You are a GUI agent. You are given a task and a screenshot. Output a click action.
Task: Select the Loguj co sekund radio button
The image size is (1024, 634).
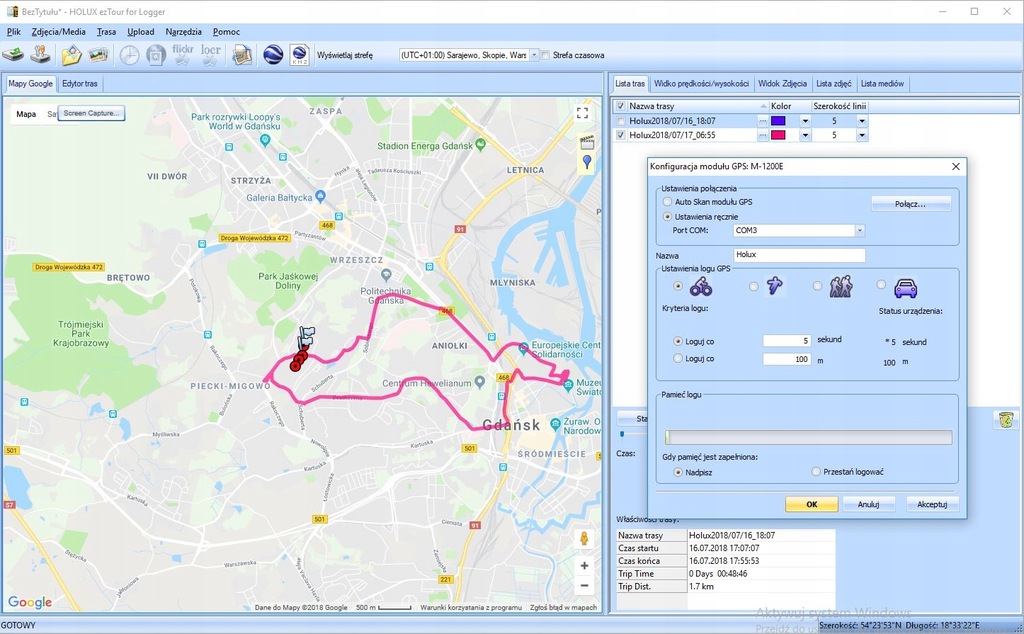pos(677,341)
